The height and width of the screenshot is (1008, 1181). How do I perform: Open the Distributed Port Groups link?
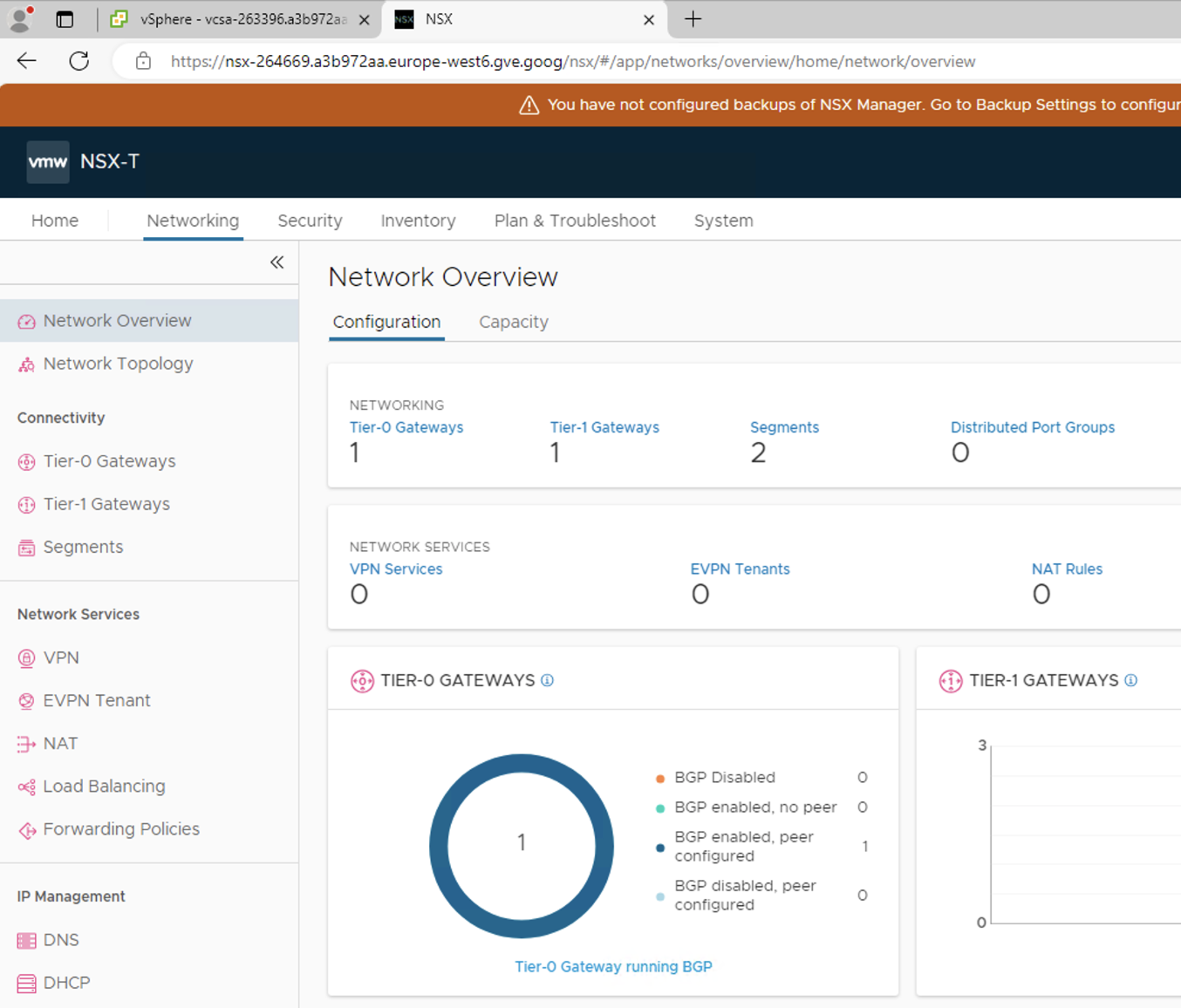tap(1033, 427)
